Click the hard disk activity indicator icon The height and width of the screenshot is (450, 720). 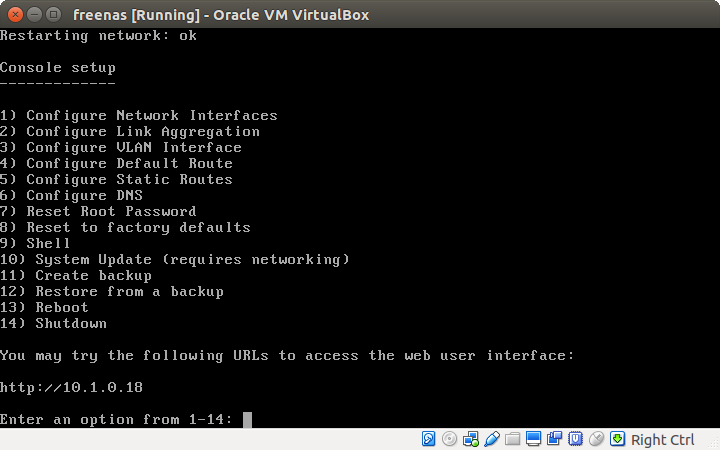tap(428, 439)
